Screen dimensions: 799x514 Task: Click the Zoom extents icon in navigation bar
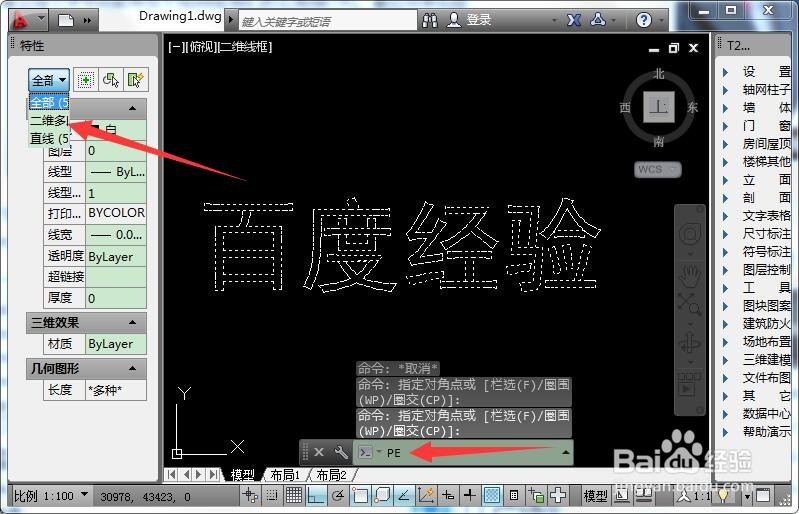click(x=689, y=305)
